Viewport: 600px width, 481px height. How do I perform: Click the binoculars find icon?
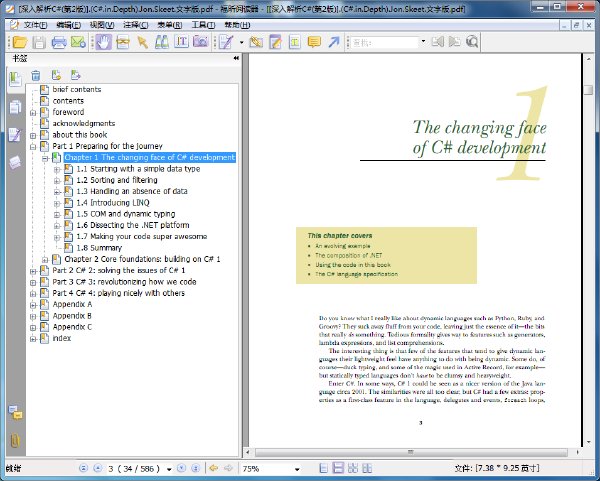click(x=162, y=42)
